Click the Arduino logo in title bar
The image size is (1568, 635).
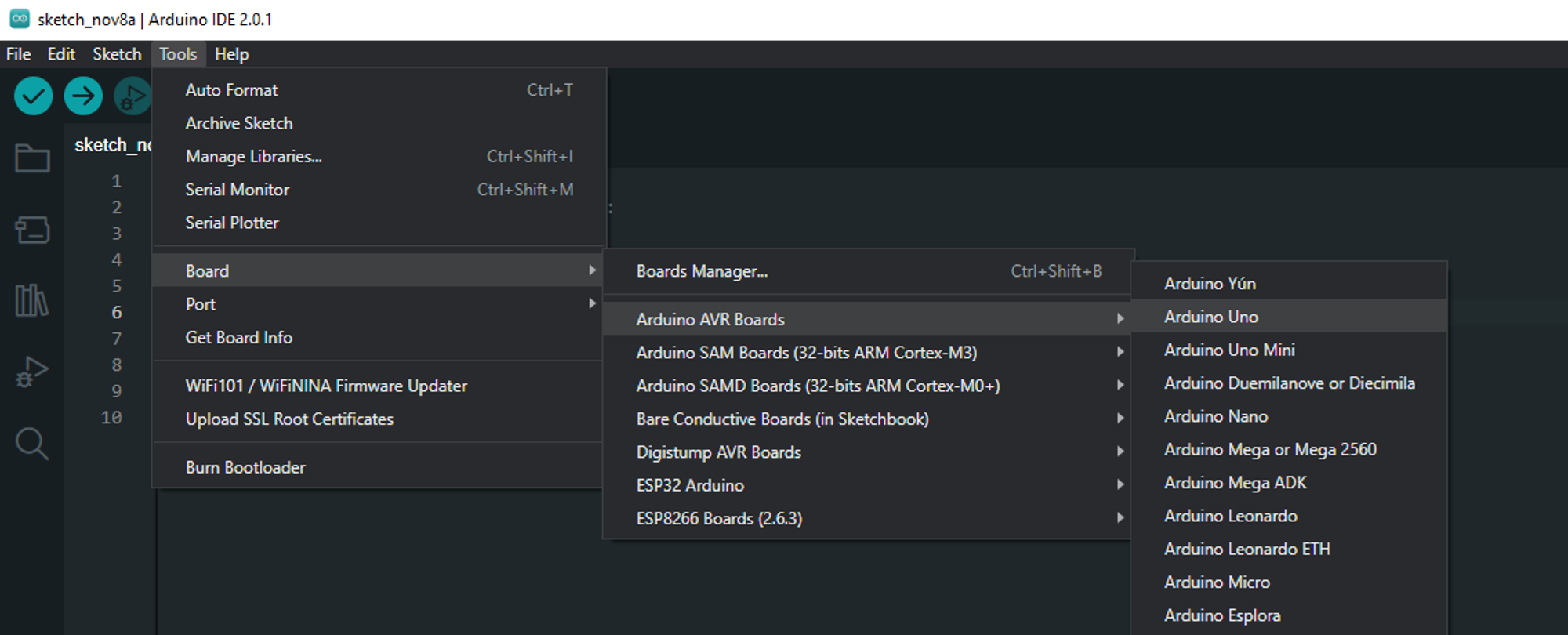pyautogui.click(x=19, y=19)
